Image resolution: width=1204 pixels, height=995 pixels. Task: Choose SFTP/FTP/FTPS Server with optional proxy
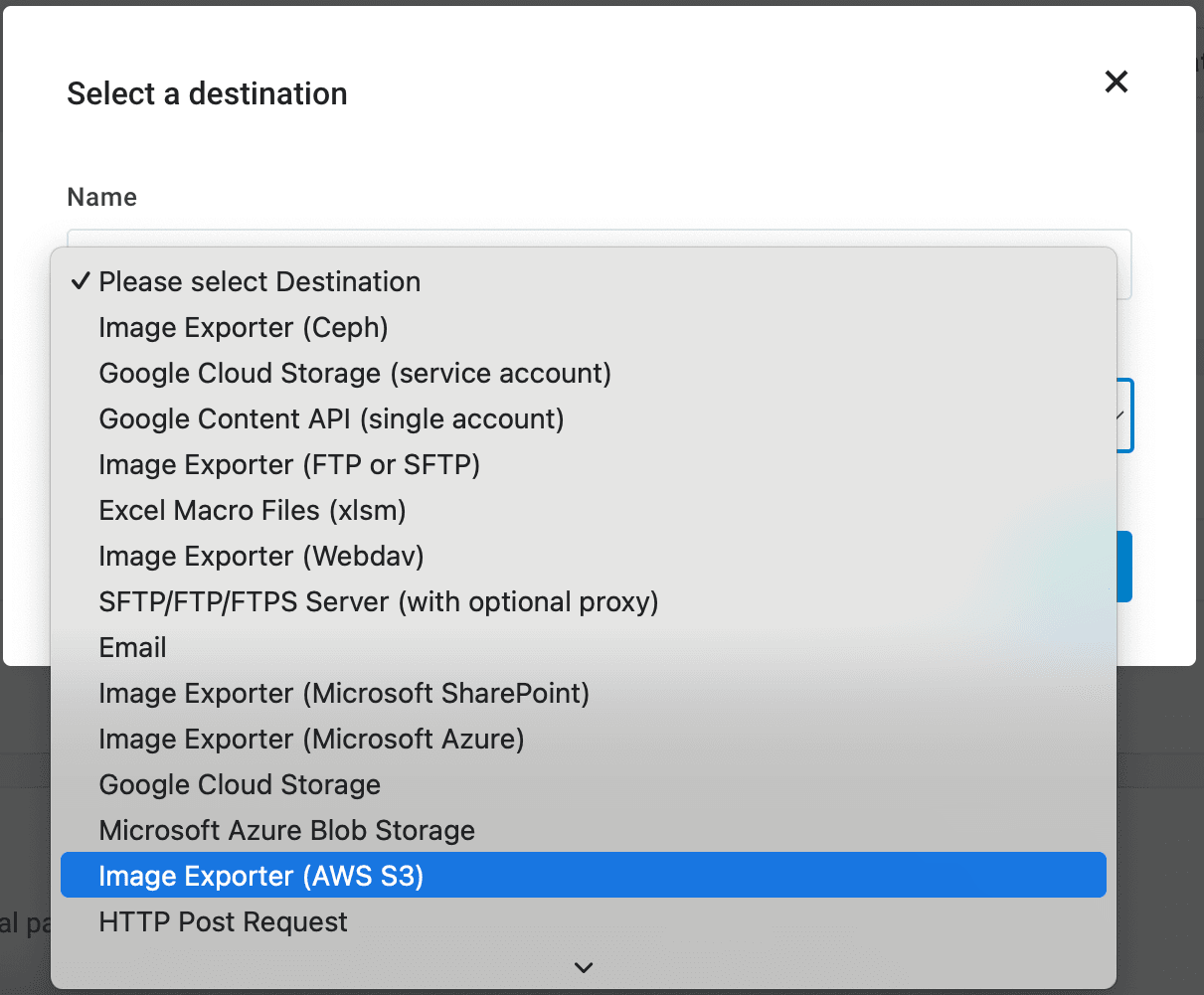coord(379,602)
